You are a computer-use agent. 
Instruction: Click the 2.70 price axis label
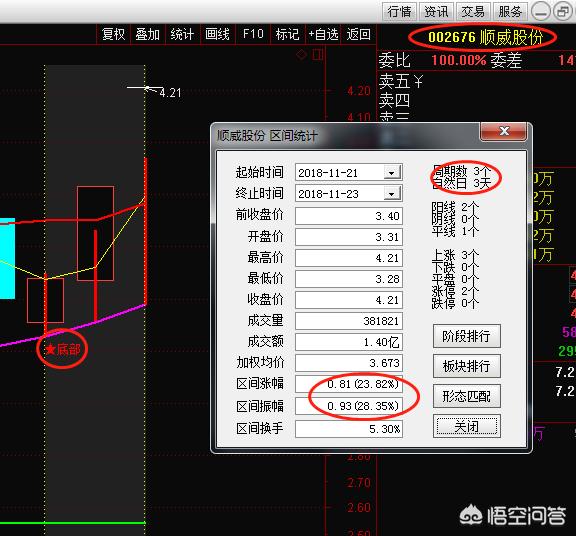(358, 482)
